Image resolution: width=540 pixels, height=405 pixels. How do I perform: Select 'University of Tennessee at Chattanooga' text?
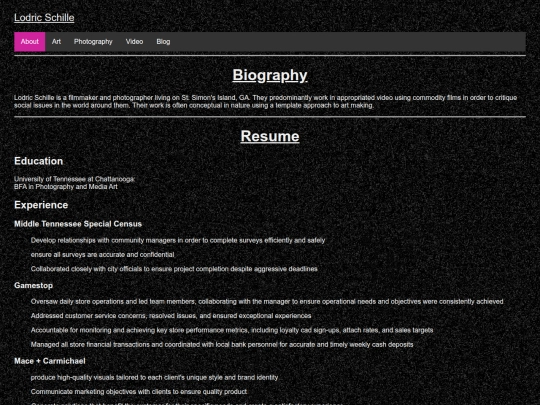[x=74, y=179]
